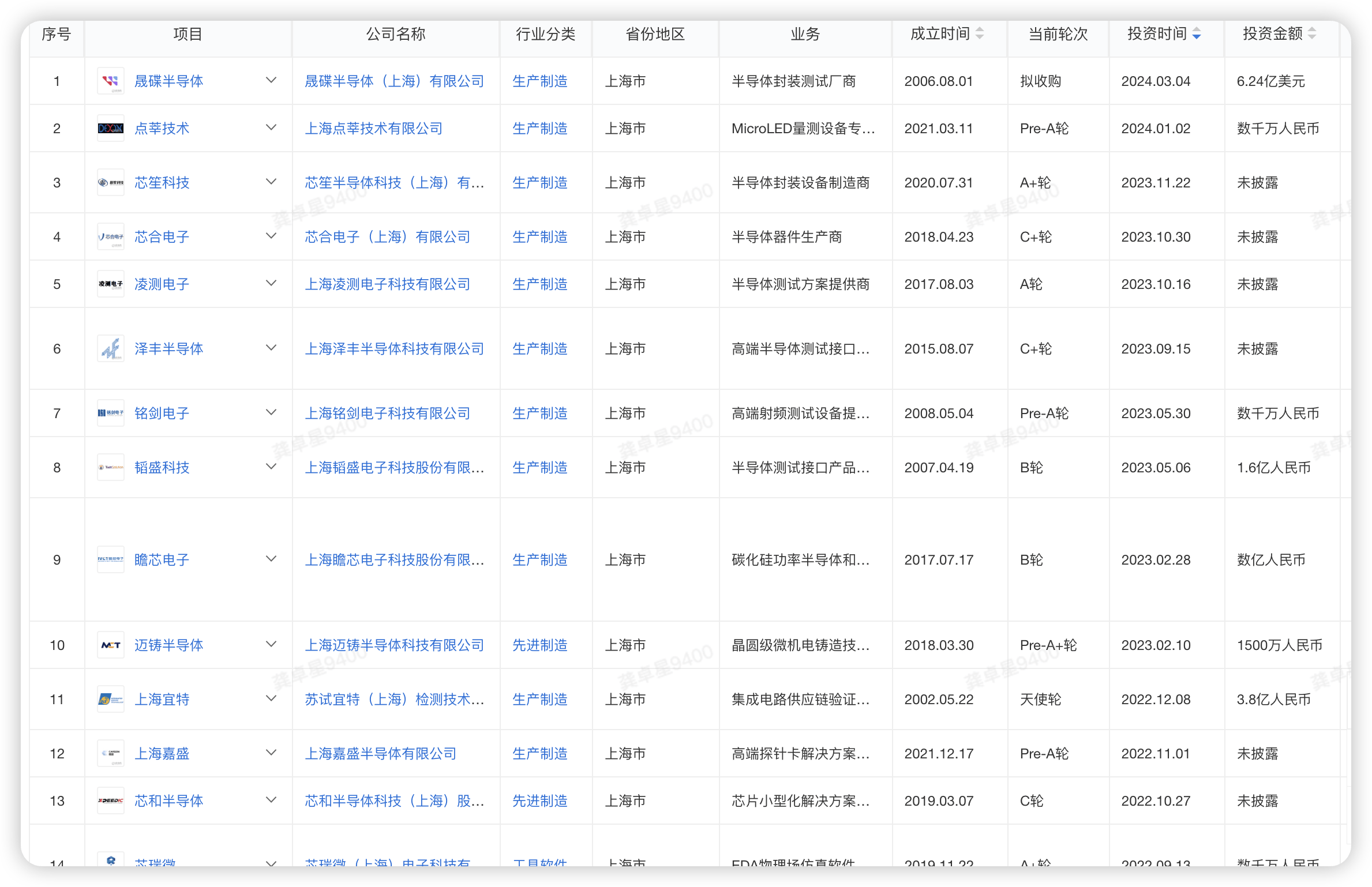
Task: Click the 芯合电子 logo icon
Action: (110, 236)
